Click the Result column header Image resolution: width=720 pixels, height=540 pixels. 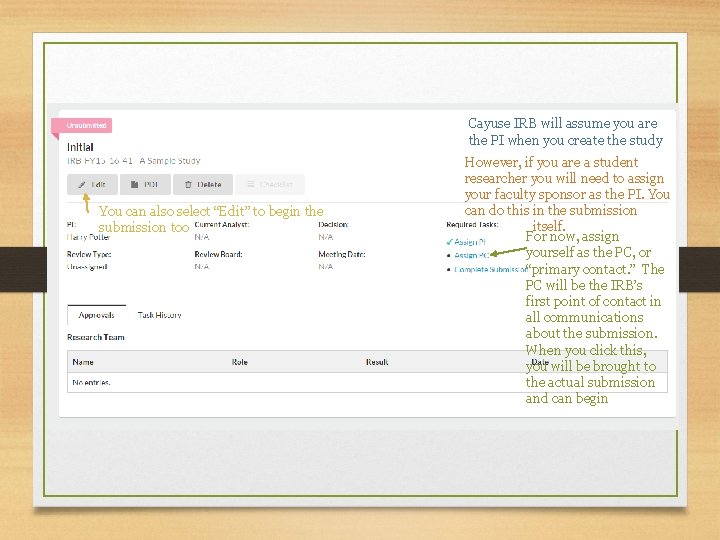click(377, 362)
